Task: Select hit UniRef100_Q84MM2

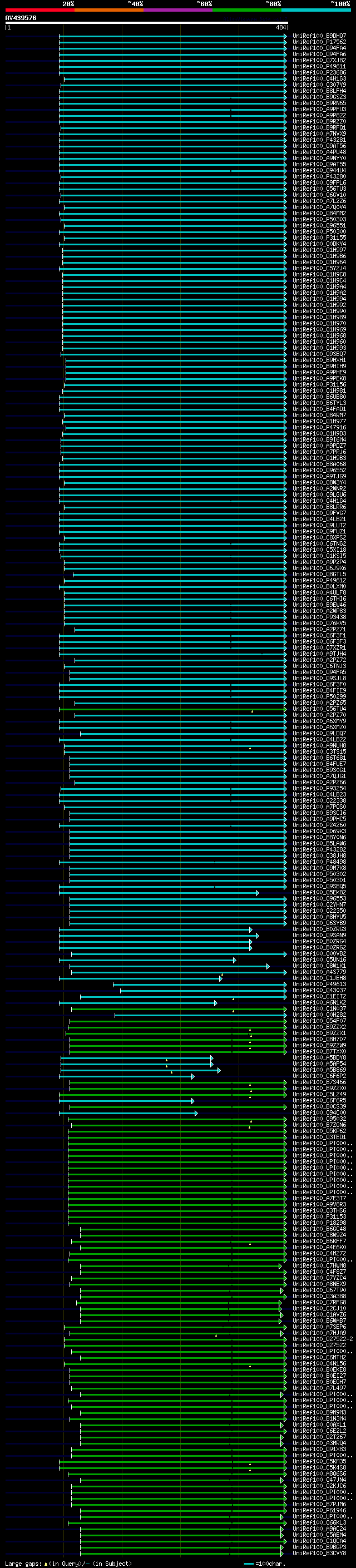Action: click(319, 213)
